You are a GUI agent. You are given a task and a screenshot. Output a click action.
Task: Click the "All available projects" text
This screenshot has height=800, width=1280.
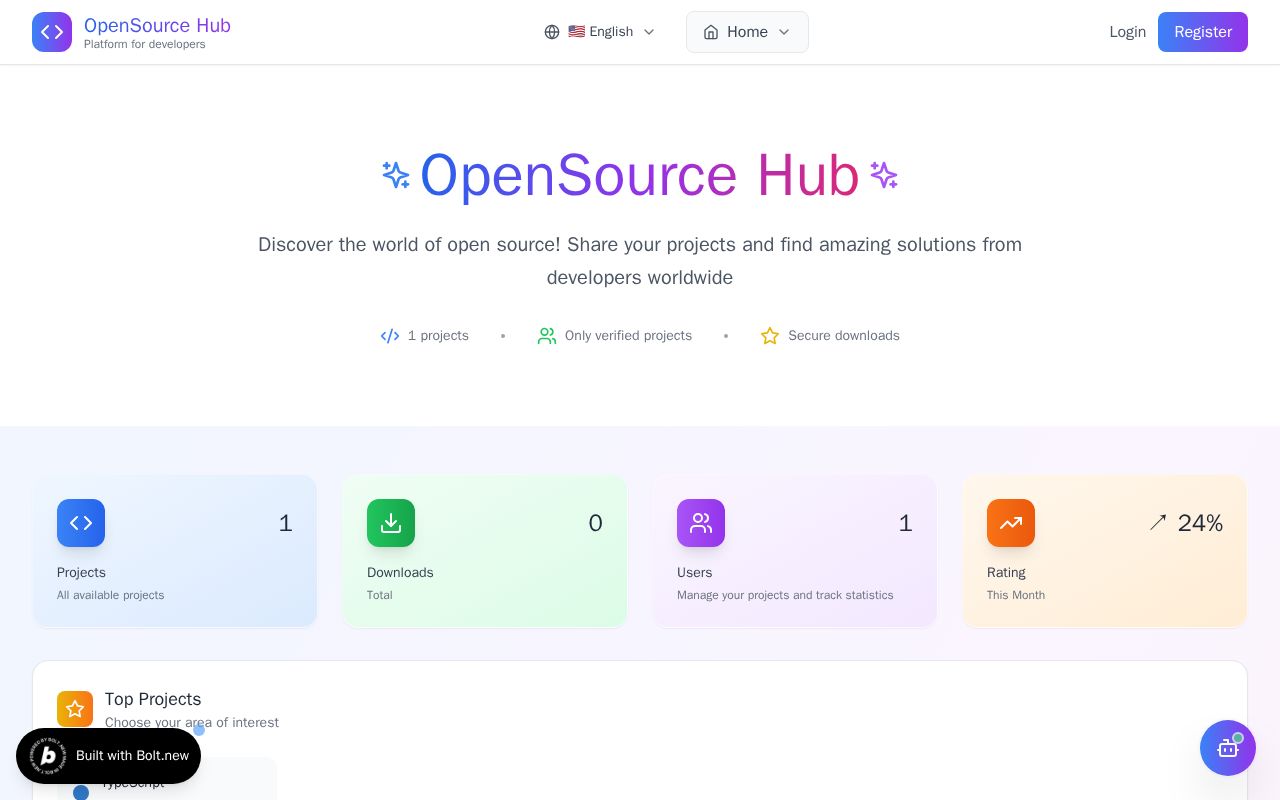click(110, 595)
